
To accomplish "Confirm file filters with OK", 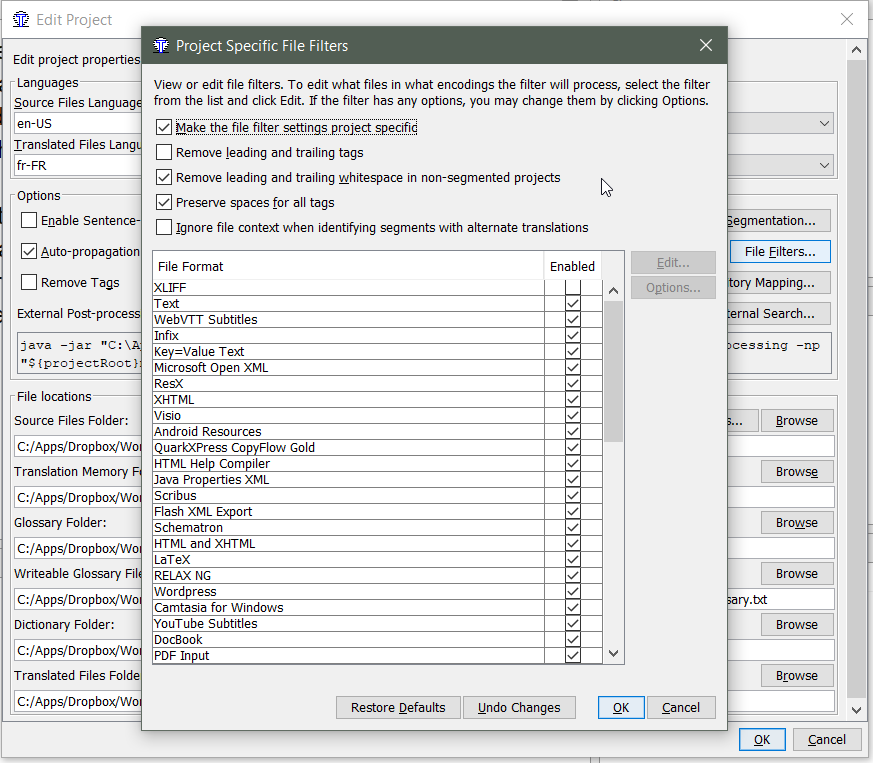I will (621, 707).
